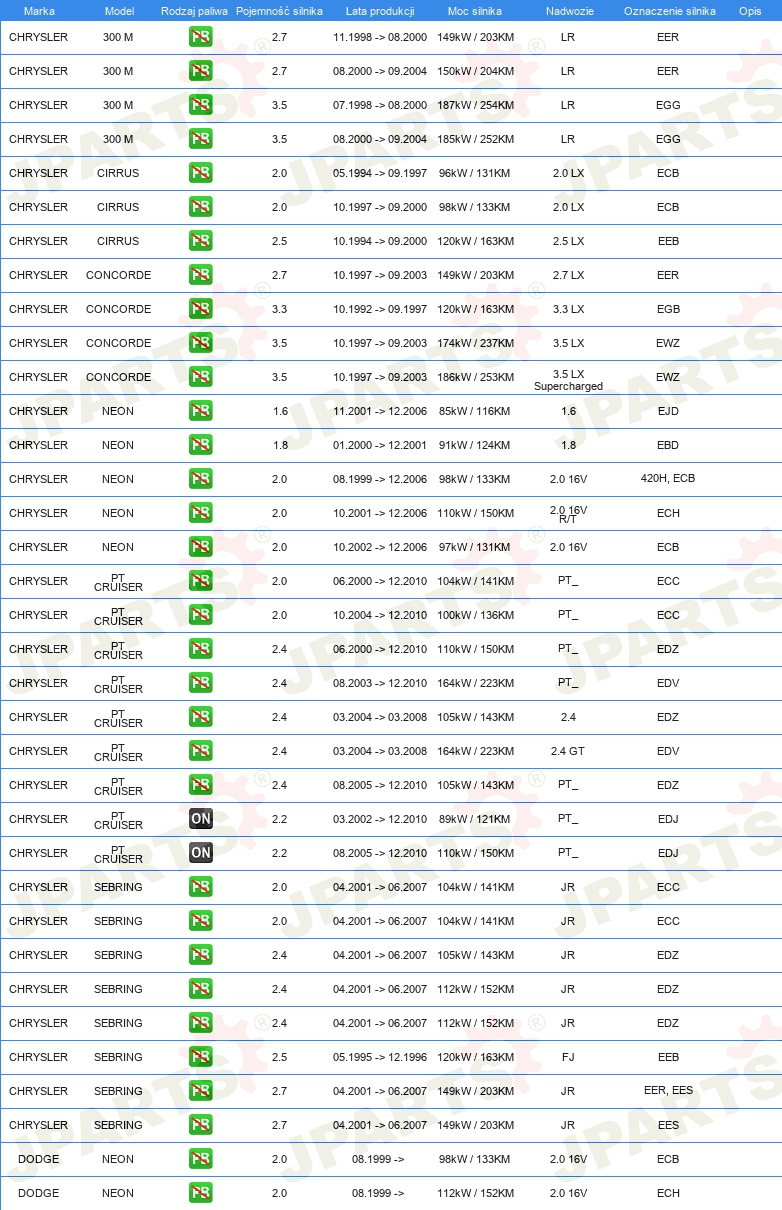This screenshot has width=782, height=1210.
Task: Click the Marka column header
Action: pos(39,11)
